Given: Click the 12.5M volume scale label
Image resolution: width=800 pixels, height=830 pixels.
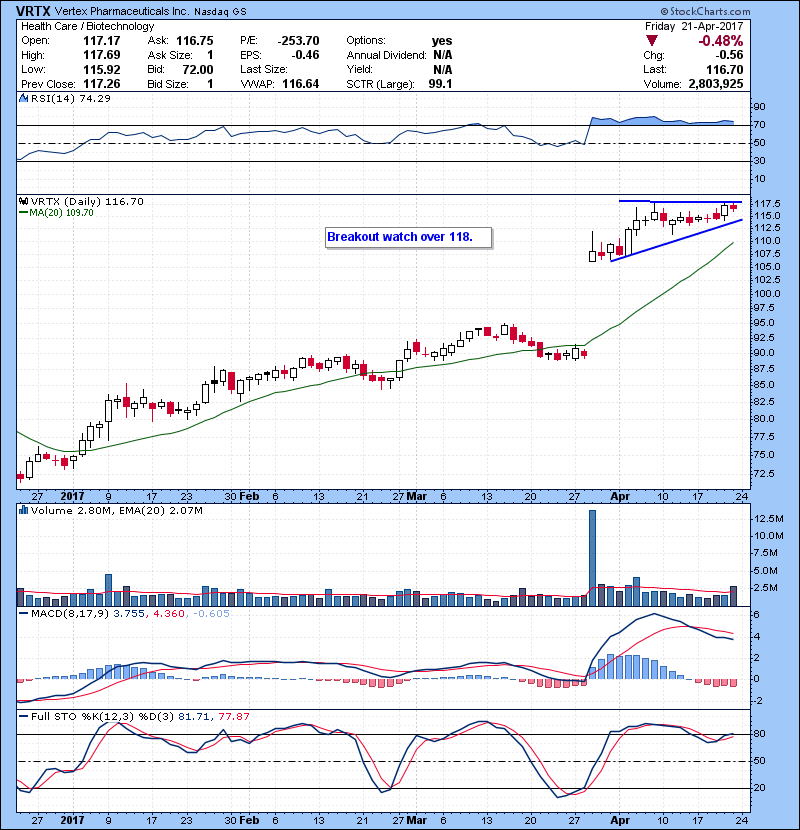Looking at the screenshot, I should [768, 519].
